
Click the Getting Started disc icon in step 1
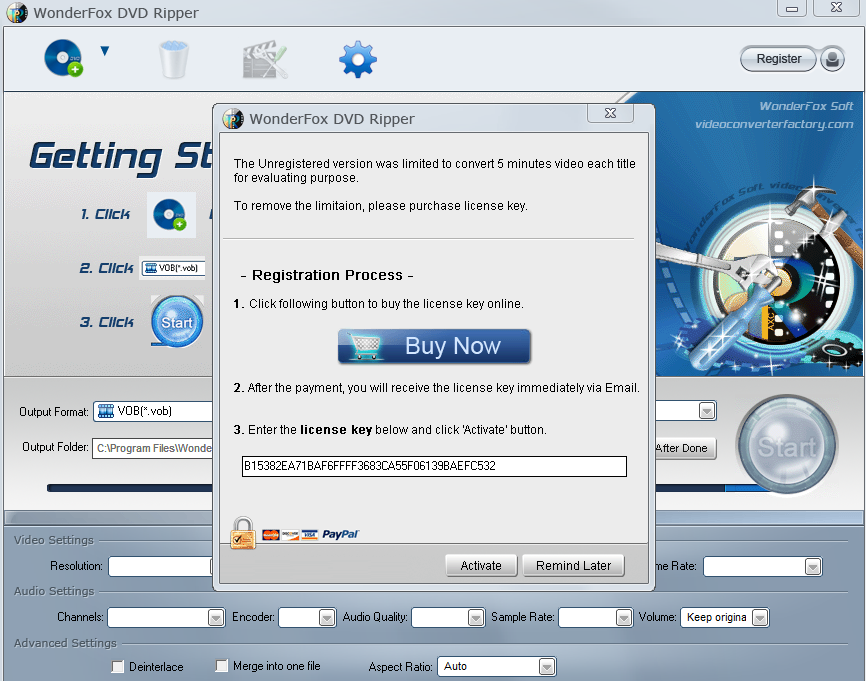pos(171,214)
